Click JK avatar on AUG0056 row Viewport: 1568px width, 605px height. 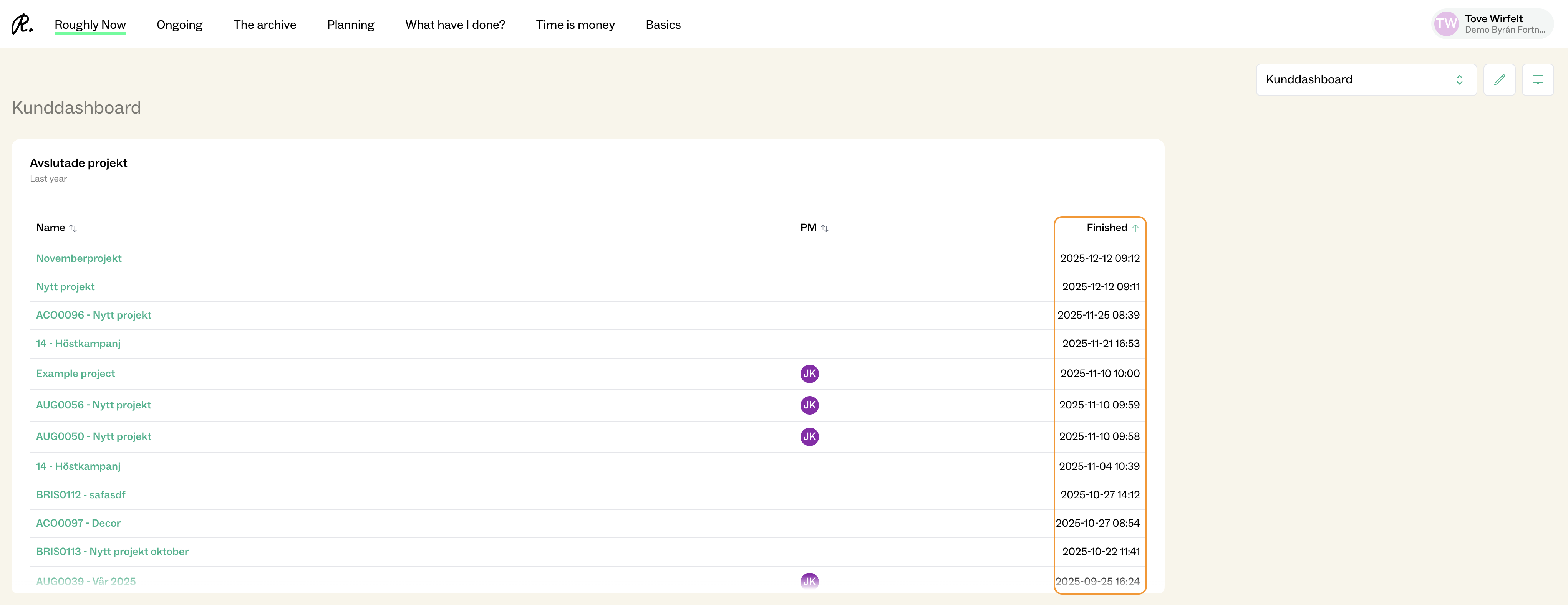(x=809, y=405)
